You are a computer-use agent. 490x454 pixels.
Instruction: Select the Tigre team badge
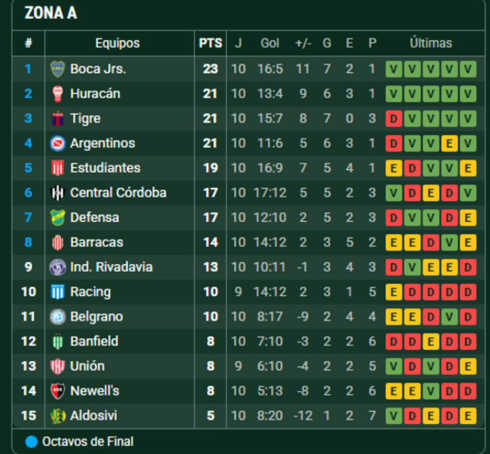pos(58,118)
